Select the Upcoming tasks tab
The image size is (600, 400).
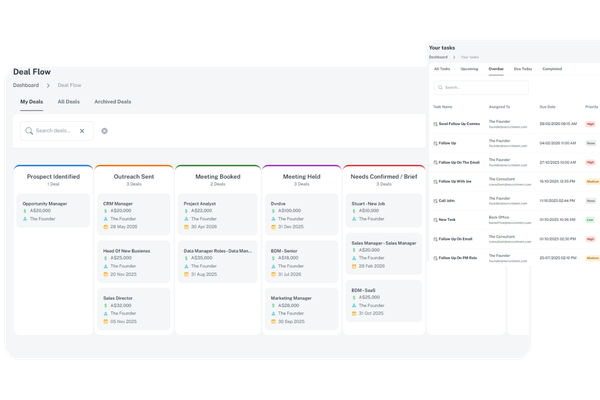pyautogui.click(x=467, y=70)
